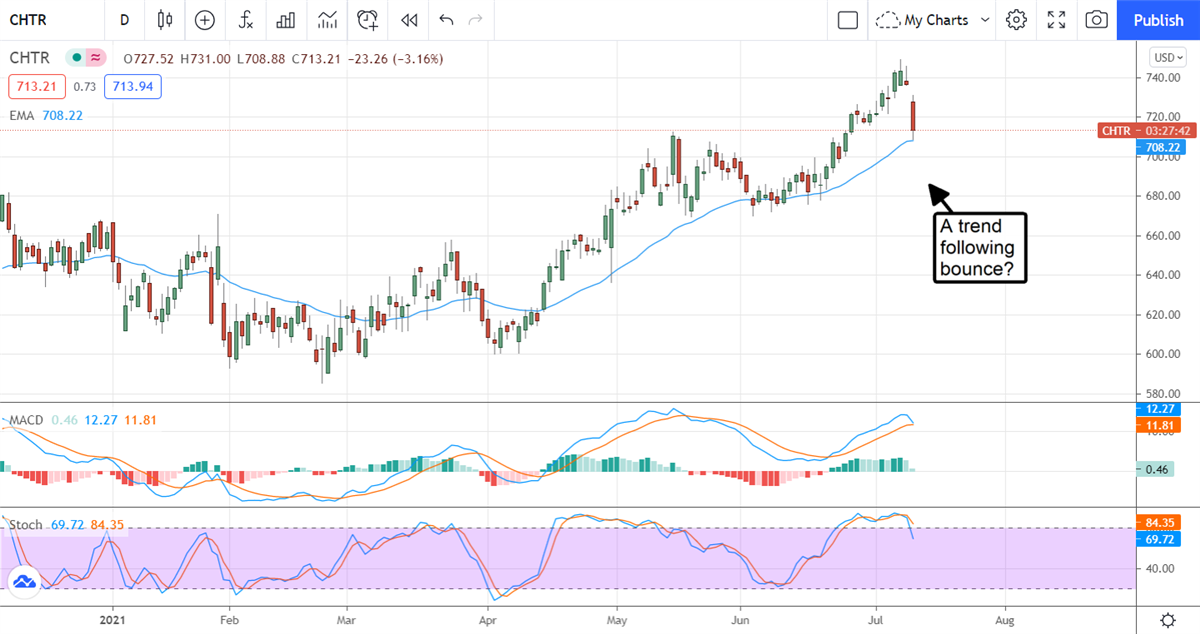
Task: Select the MACD indicator legend
Action: click(26, 420)
